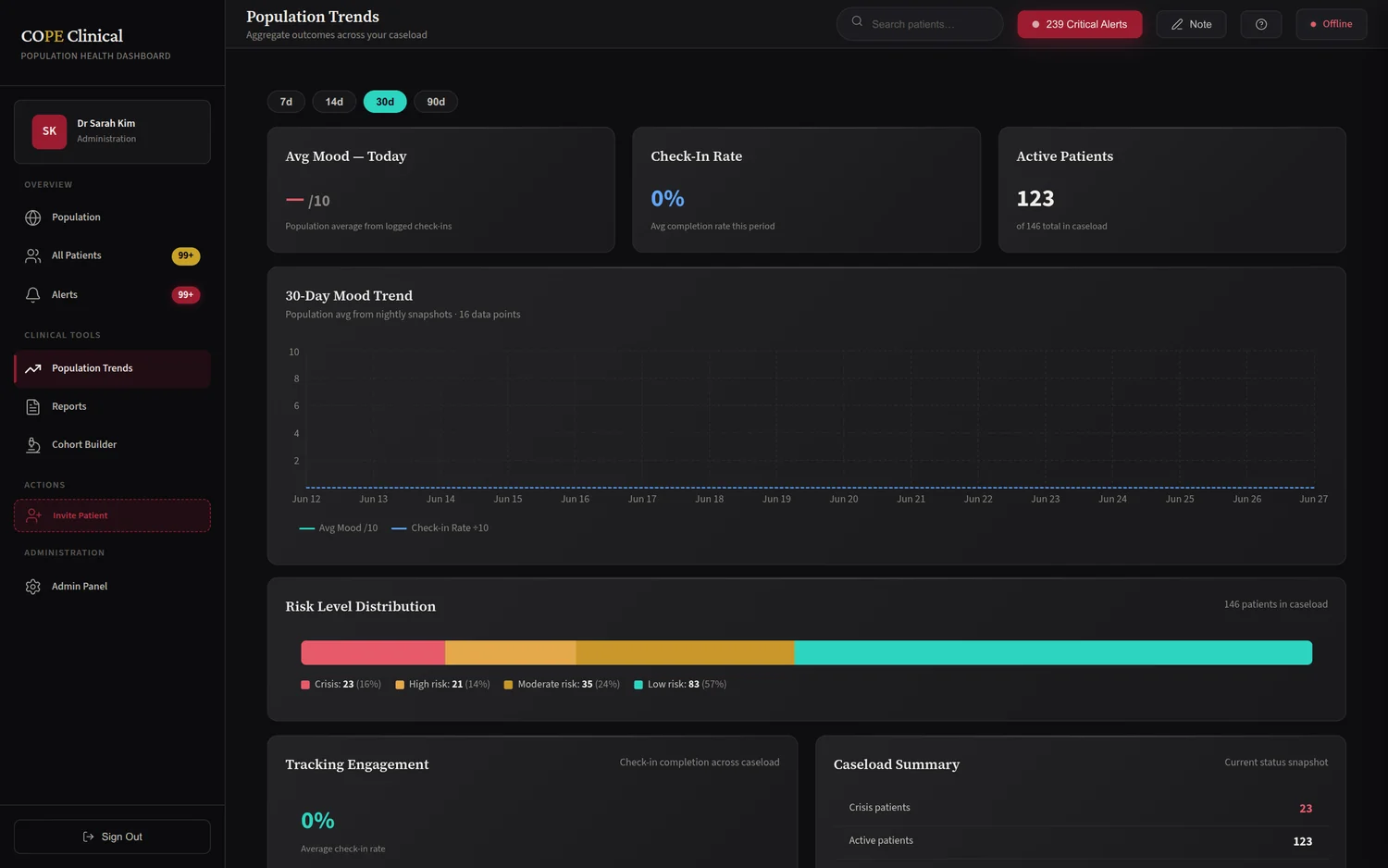Click the Admin Panel gear icon
The height and width of the screenshot is (868, 1388).
[x=33, y=587]
